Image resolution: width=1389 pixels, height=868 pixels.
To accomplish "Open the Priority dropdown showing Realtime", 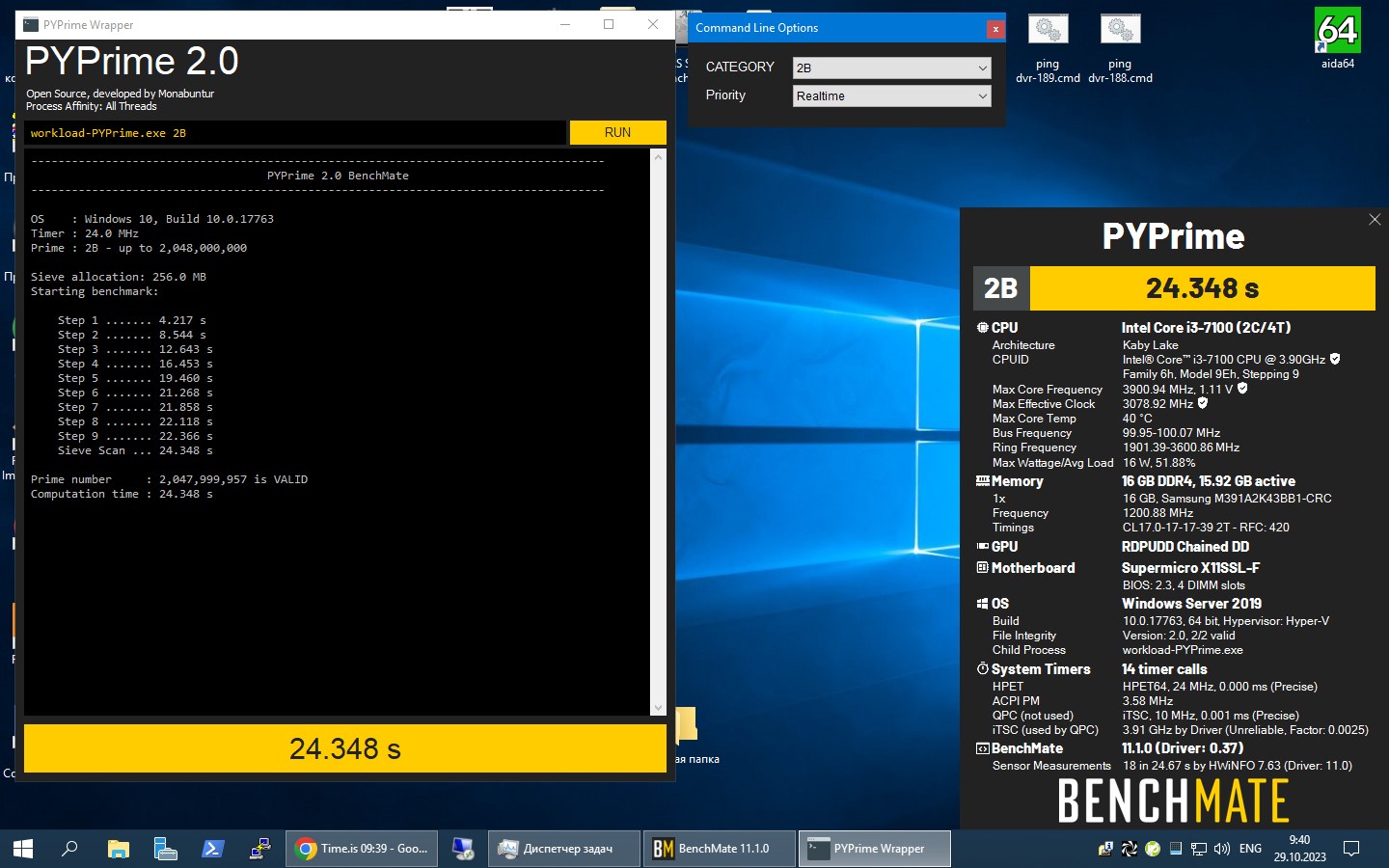I will (x=891, y=95).
